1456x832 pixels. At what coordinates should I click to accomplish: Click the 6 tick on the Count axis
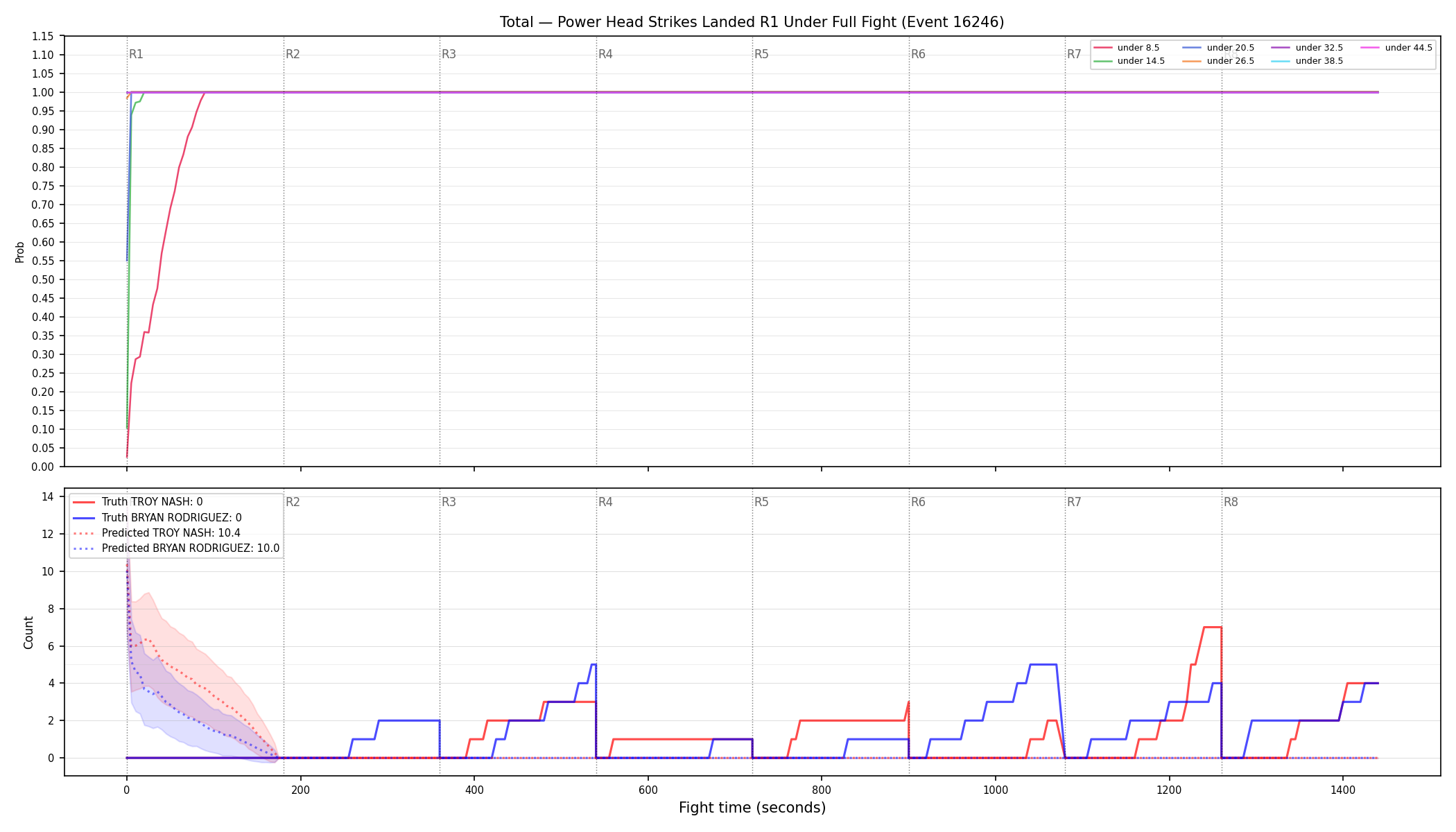click(x=51, y=646)
